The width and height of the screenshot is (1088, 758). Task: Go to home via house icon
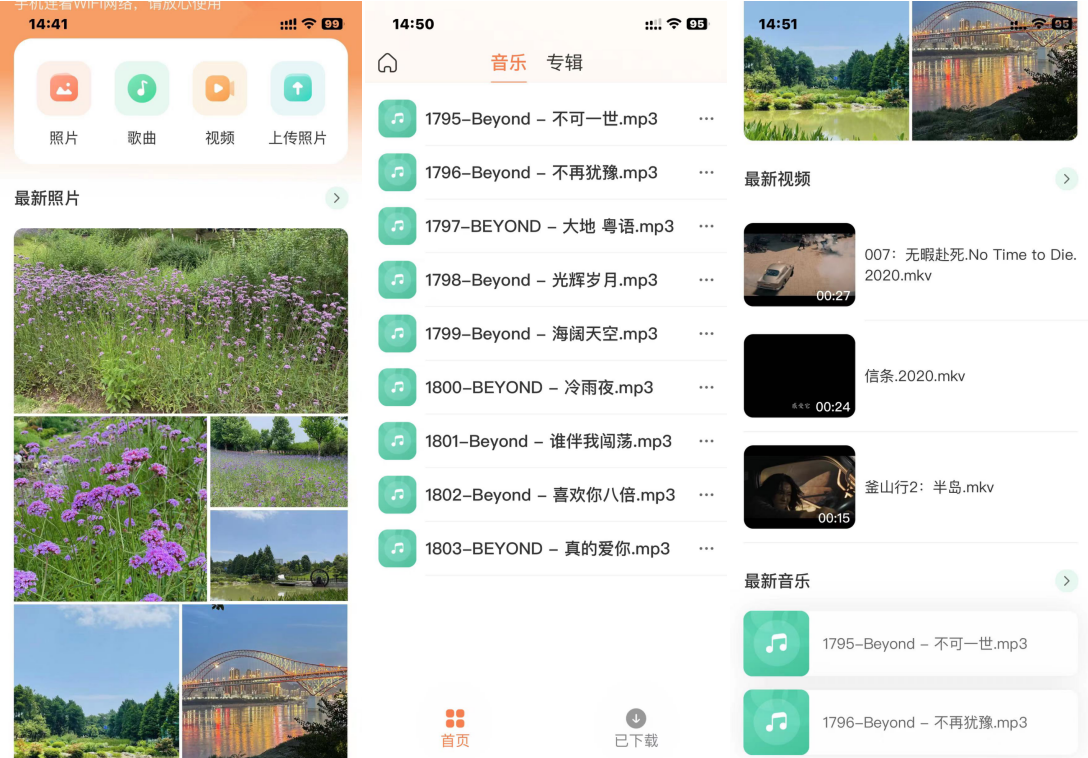click(387, 63)
